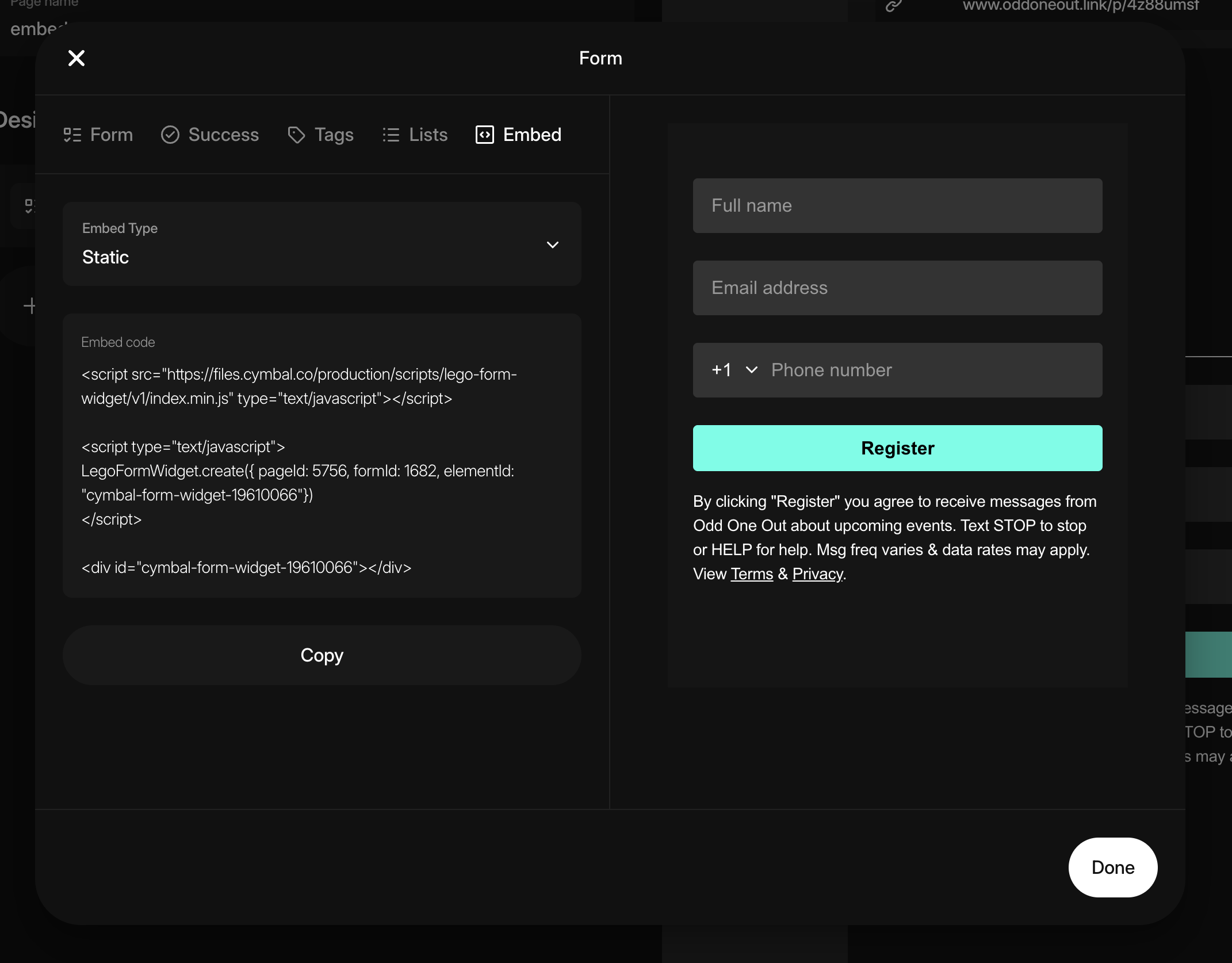The height and width of the screenshot is (963, 1232).
Task: Switch to the Success tab
Action: point(223,135)
